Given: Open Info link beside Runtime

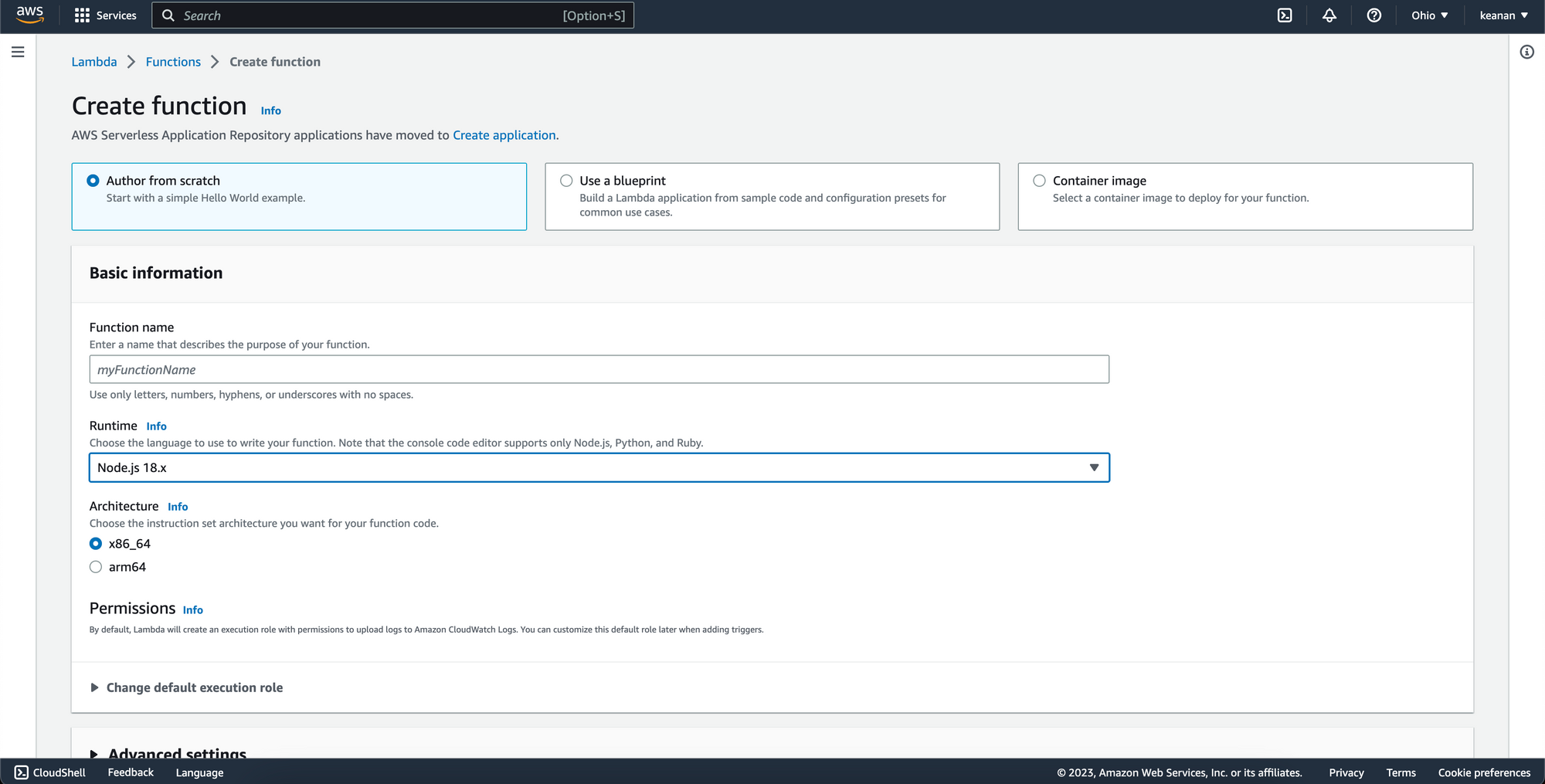Looking at the screenshot, I should pos(157,426).
